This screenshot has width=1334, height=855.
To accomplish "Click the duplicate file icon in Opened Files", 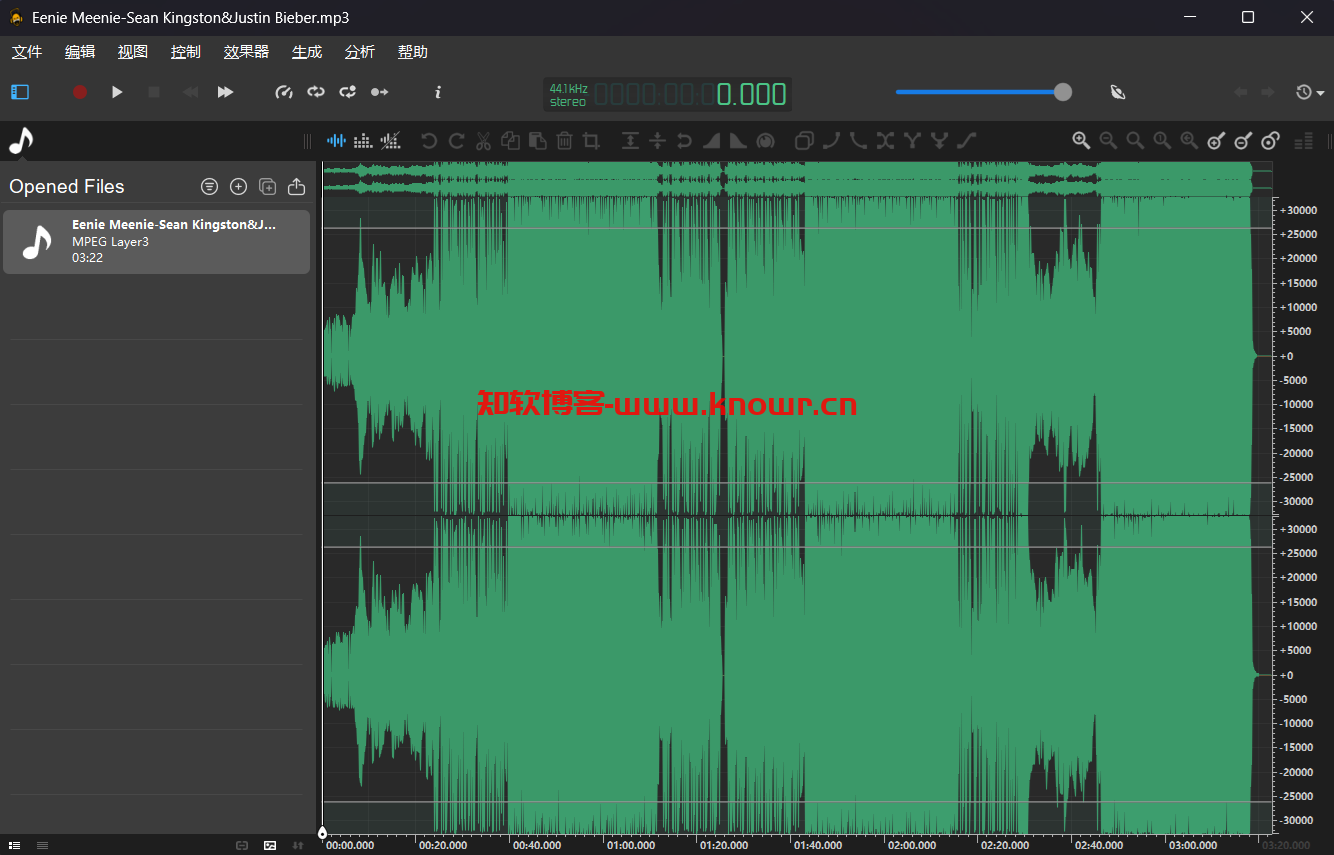I will click(x=267, y=186).
